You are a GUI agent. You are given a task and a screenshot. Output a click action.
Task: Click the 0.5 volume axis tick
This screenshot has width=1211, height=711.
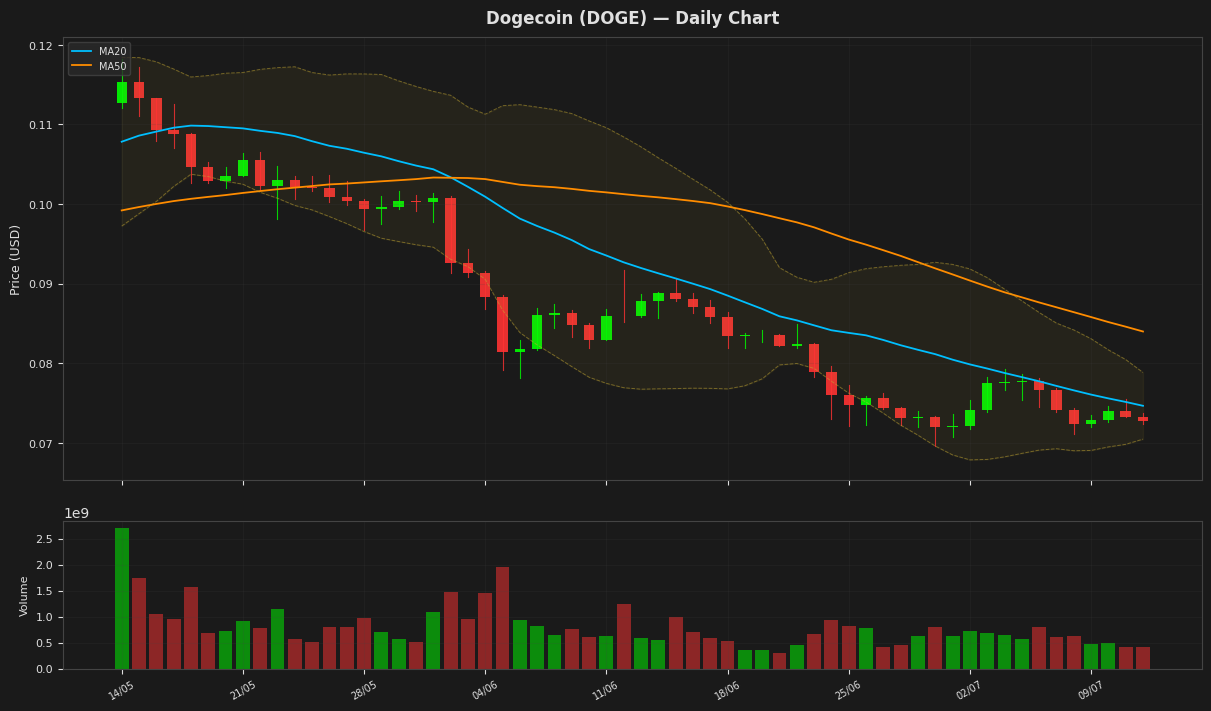tap(47, 643)
